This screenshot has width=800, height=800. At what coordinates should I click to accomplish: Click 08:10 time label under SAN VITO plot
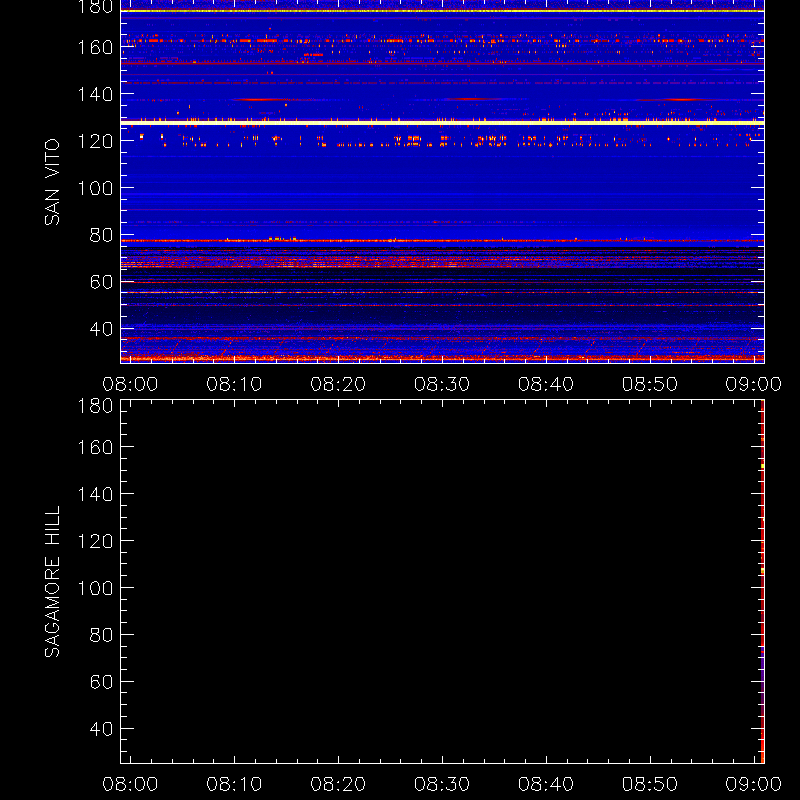[x=234, y=384]
